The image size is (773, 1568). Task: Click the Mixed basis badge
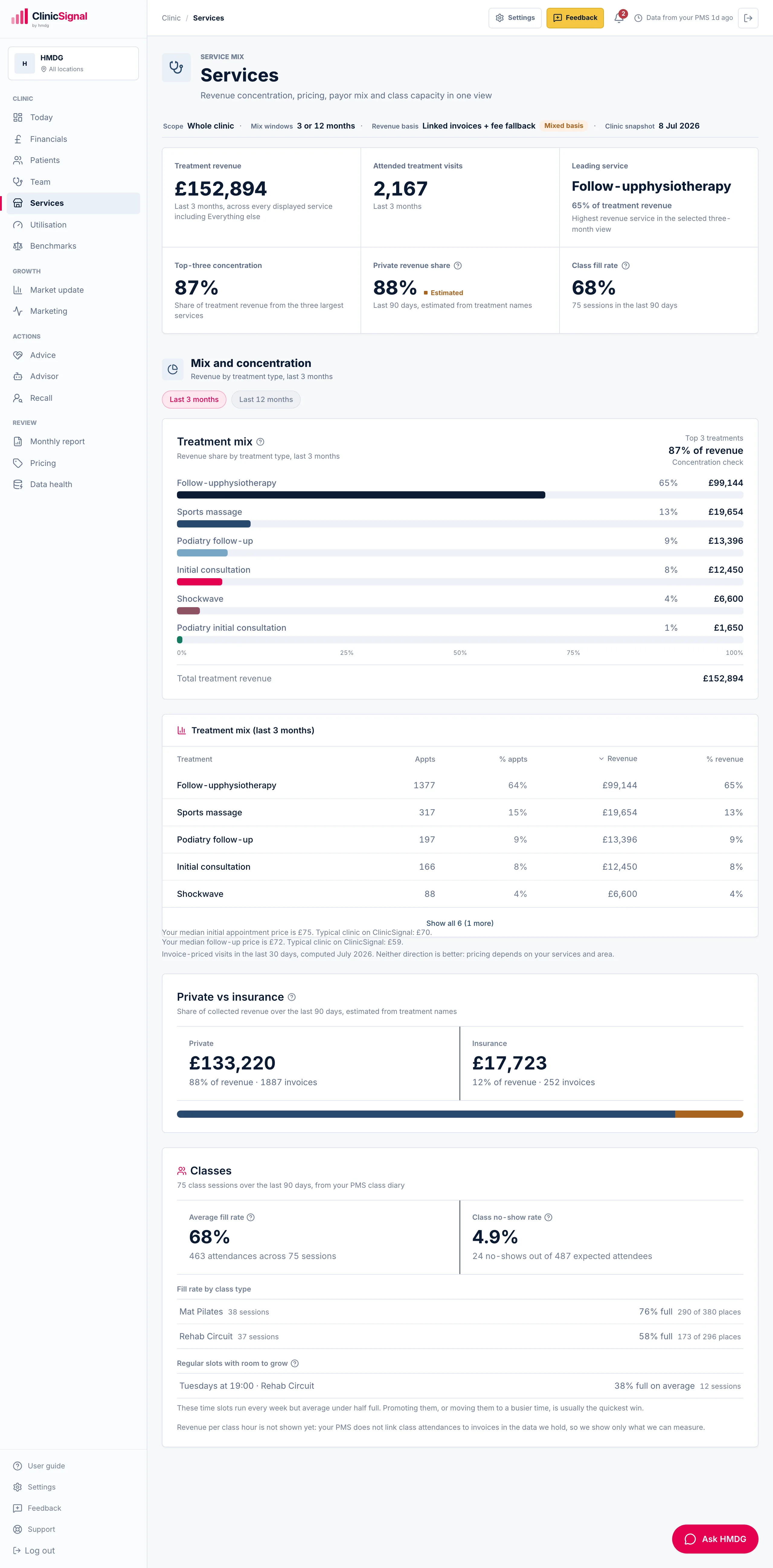[563, 126]
